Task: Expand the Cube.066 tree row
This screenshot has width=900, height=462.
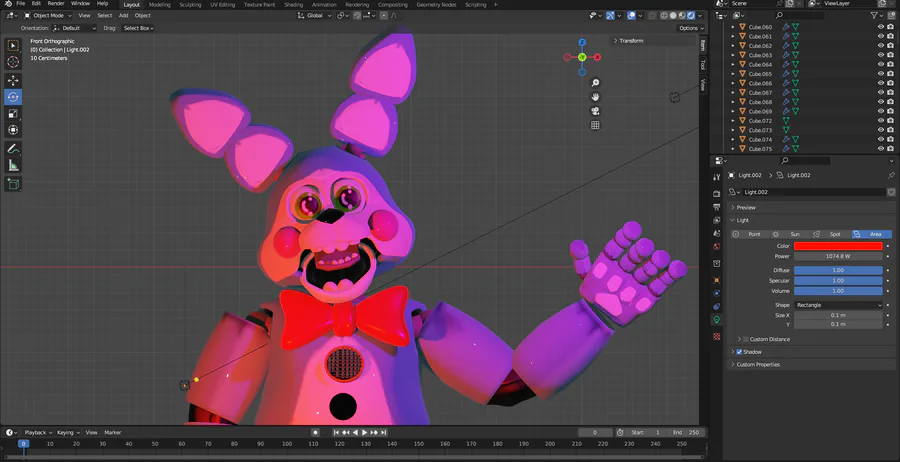Action: coord(732,83)
